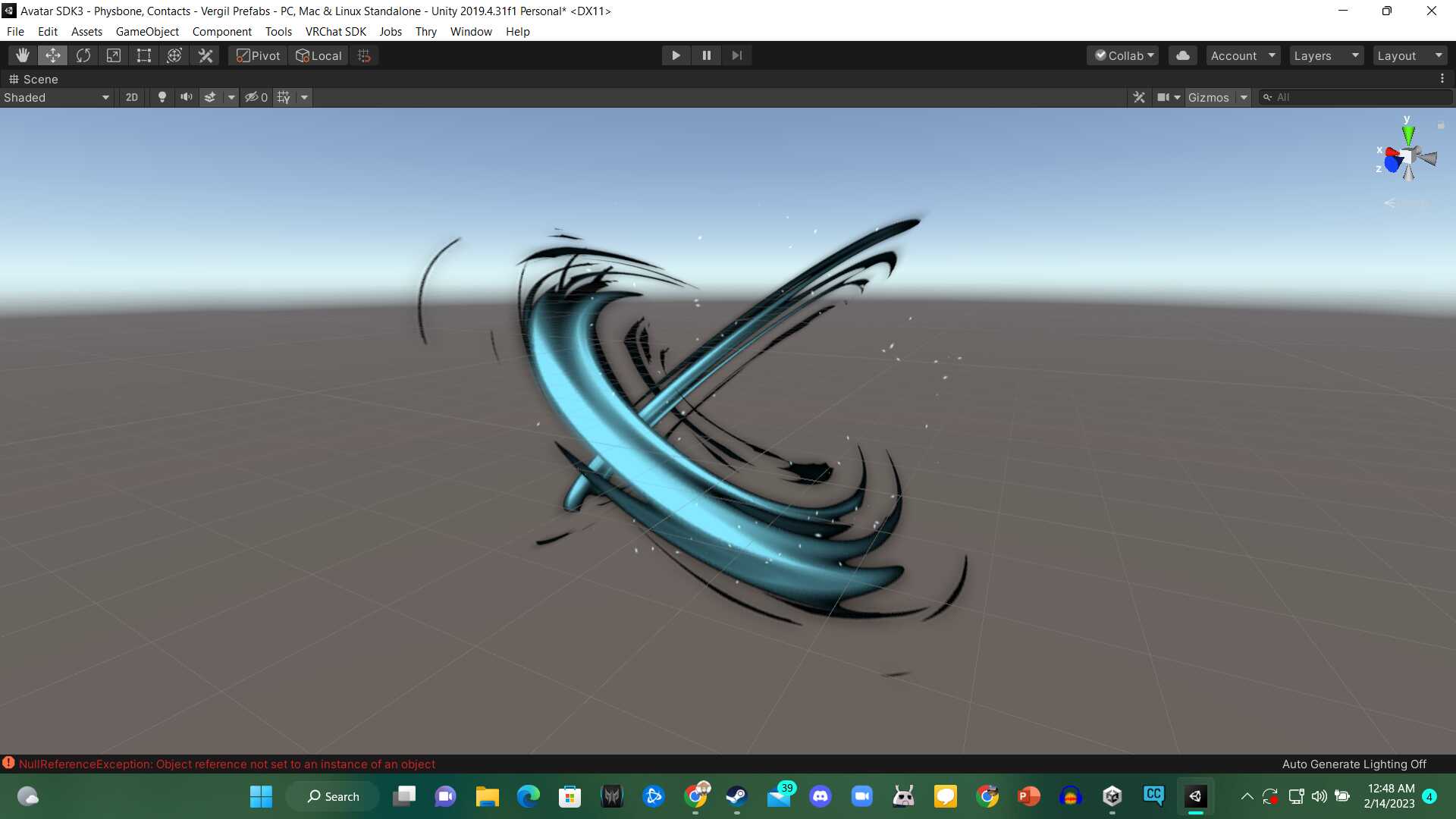
Task: Select the Scale tool
Action: pos(114,55)
